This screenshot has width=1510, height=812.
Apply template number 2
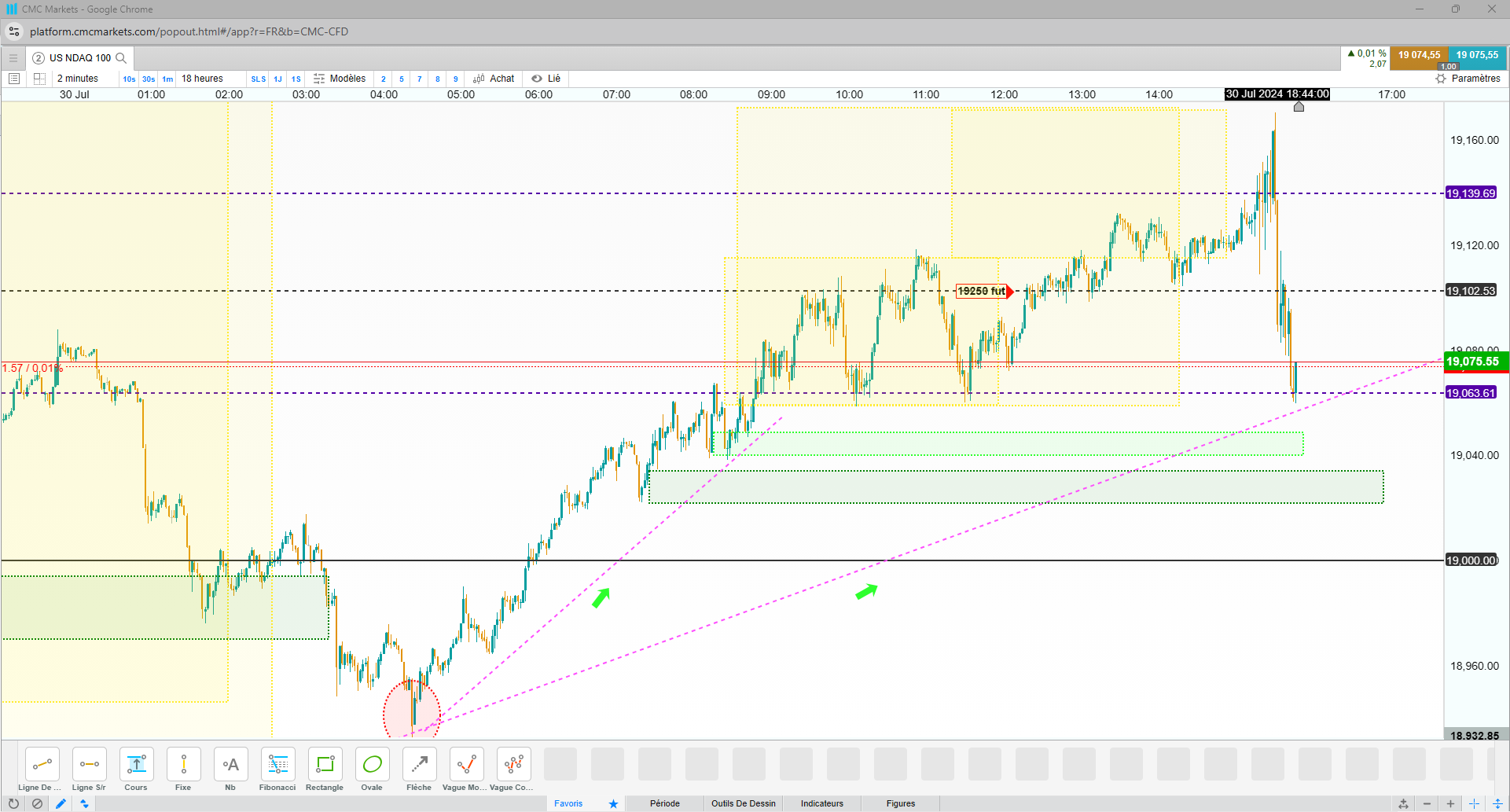[384, 79]
